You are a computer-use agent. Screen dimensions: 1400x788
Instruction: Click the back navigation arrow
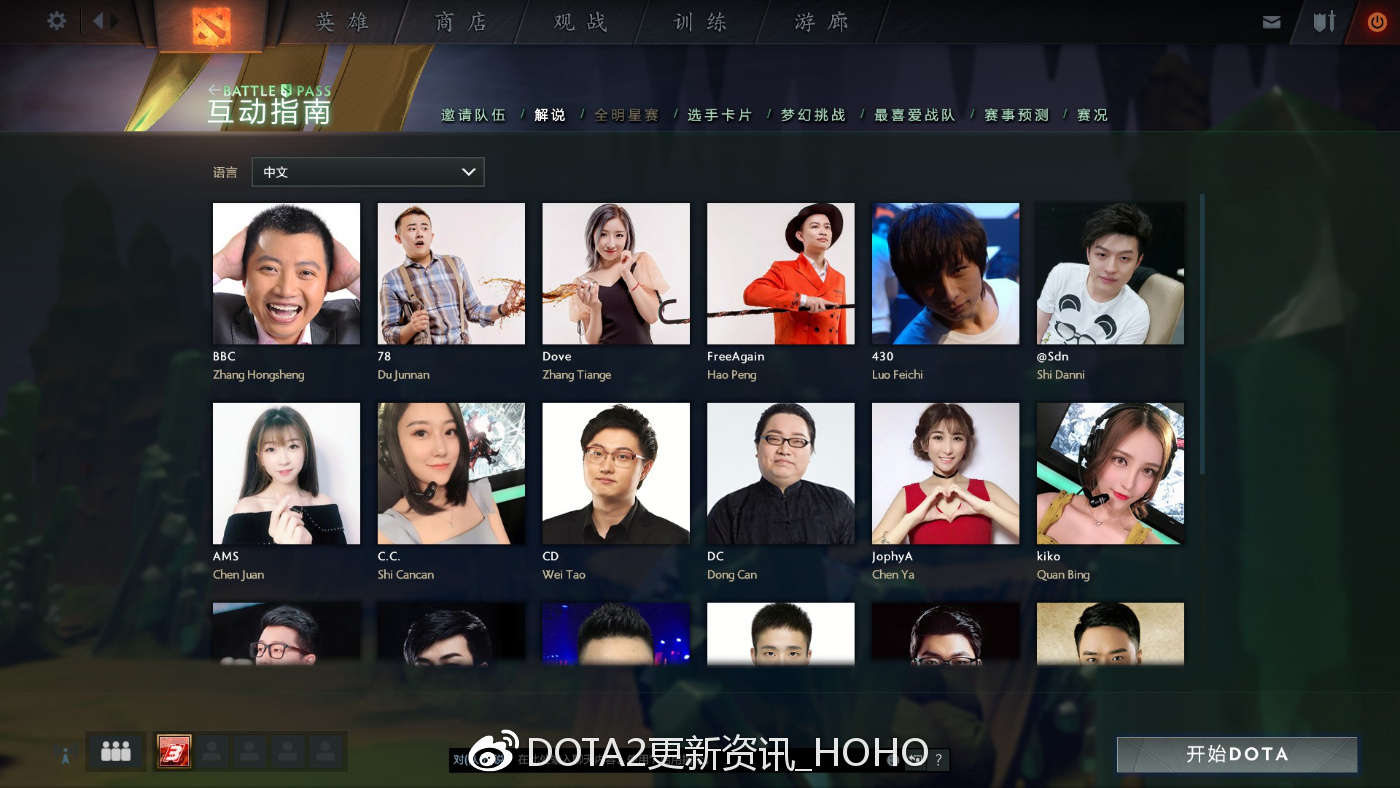(x=99, y=20)
